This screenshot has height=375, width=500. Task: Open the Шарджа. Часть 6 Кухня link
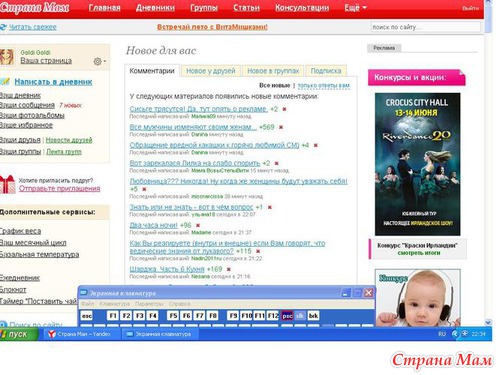coord(167,269)
